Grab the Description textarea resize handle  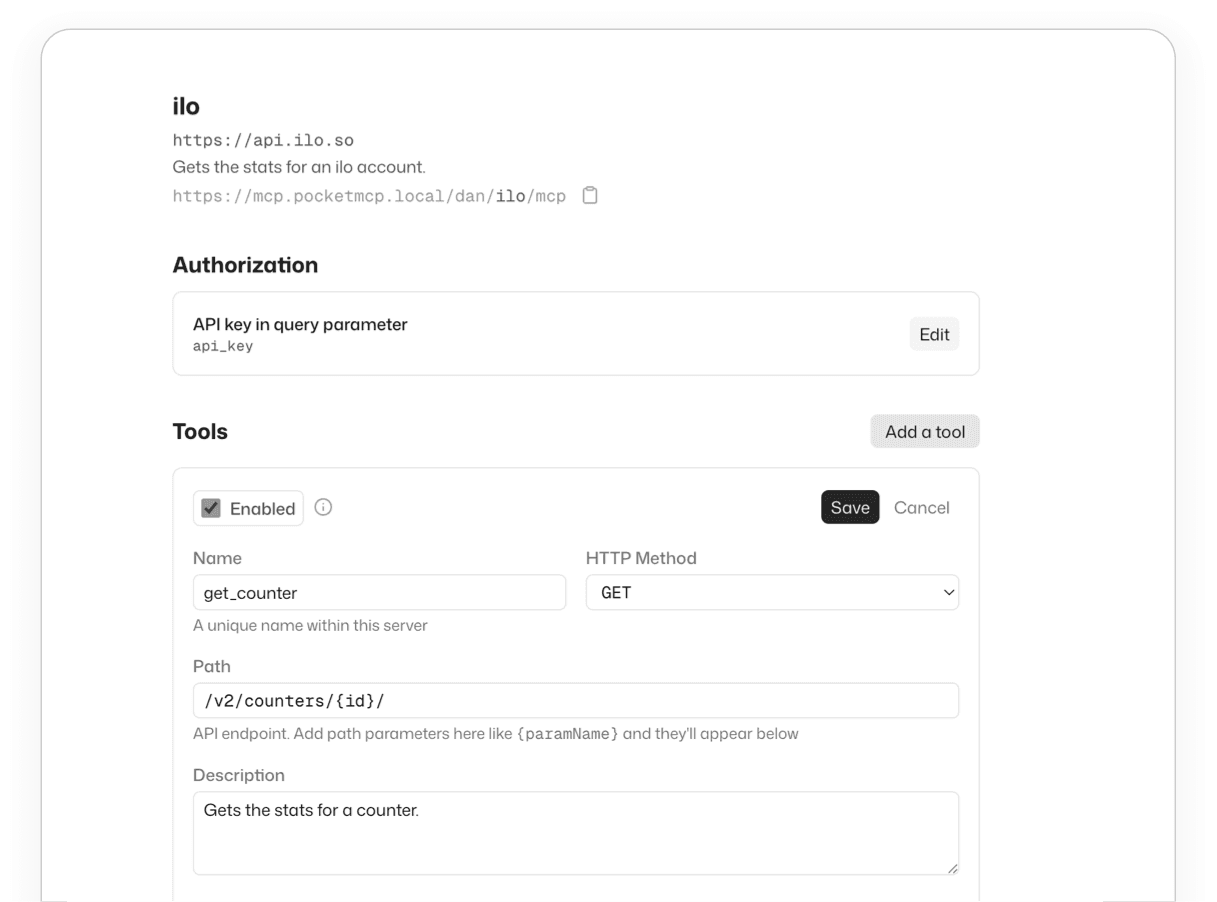(x=952, y=868)
